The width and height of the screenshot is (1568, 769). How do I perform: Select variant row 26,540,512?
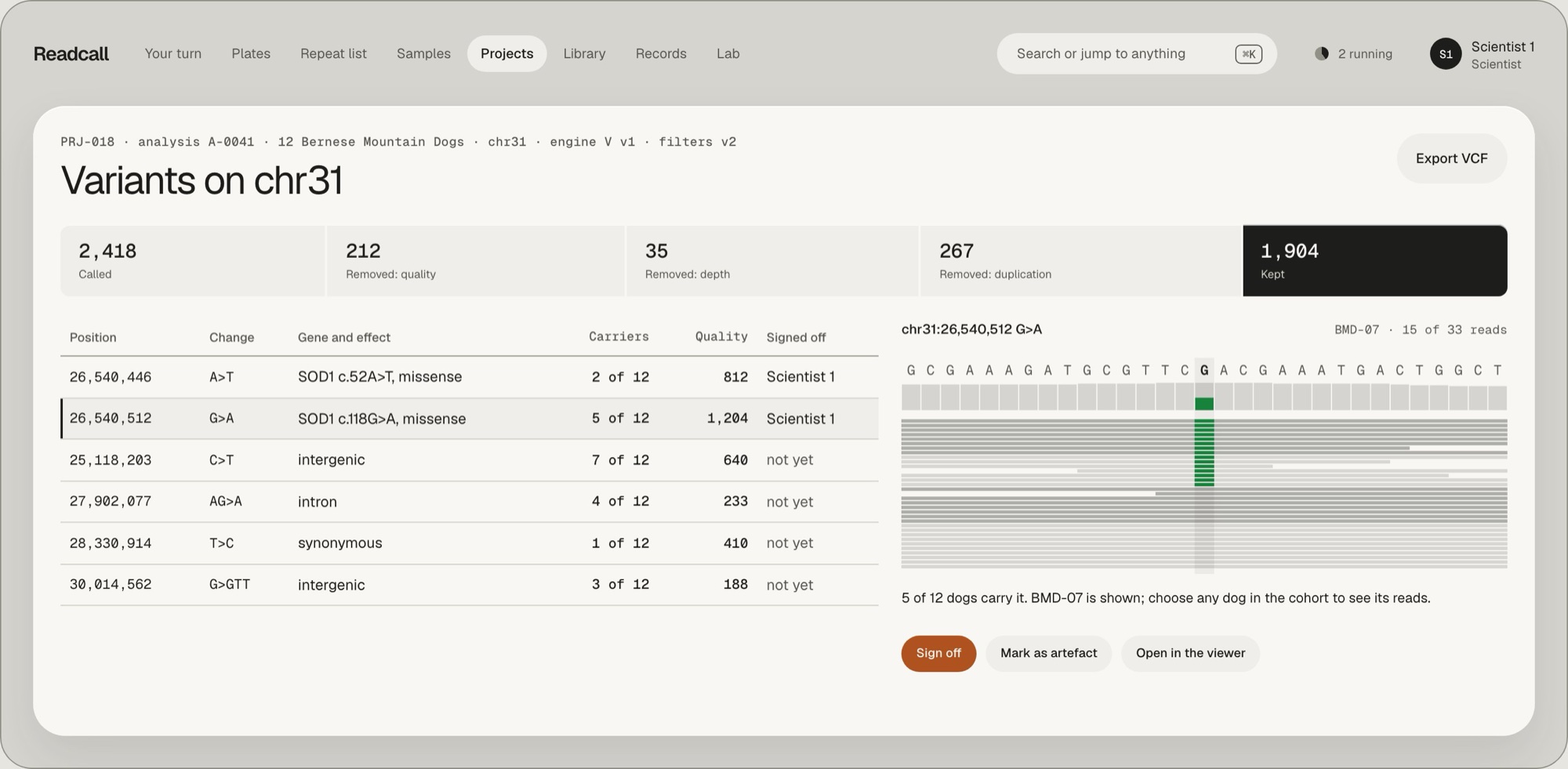(x=470, y=419)
